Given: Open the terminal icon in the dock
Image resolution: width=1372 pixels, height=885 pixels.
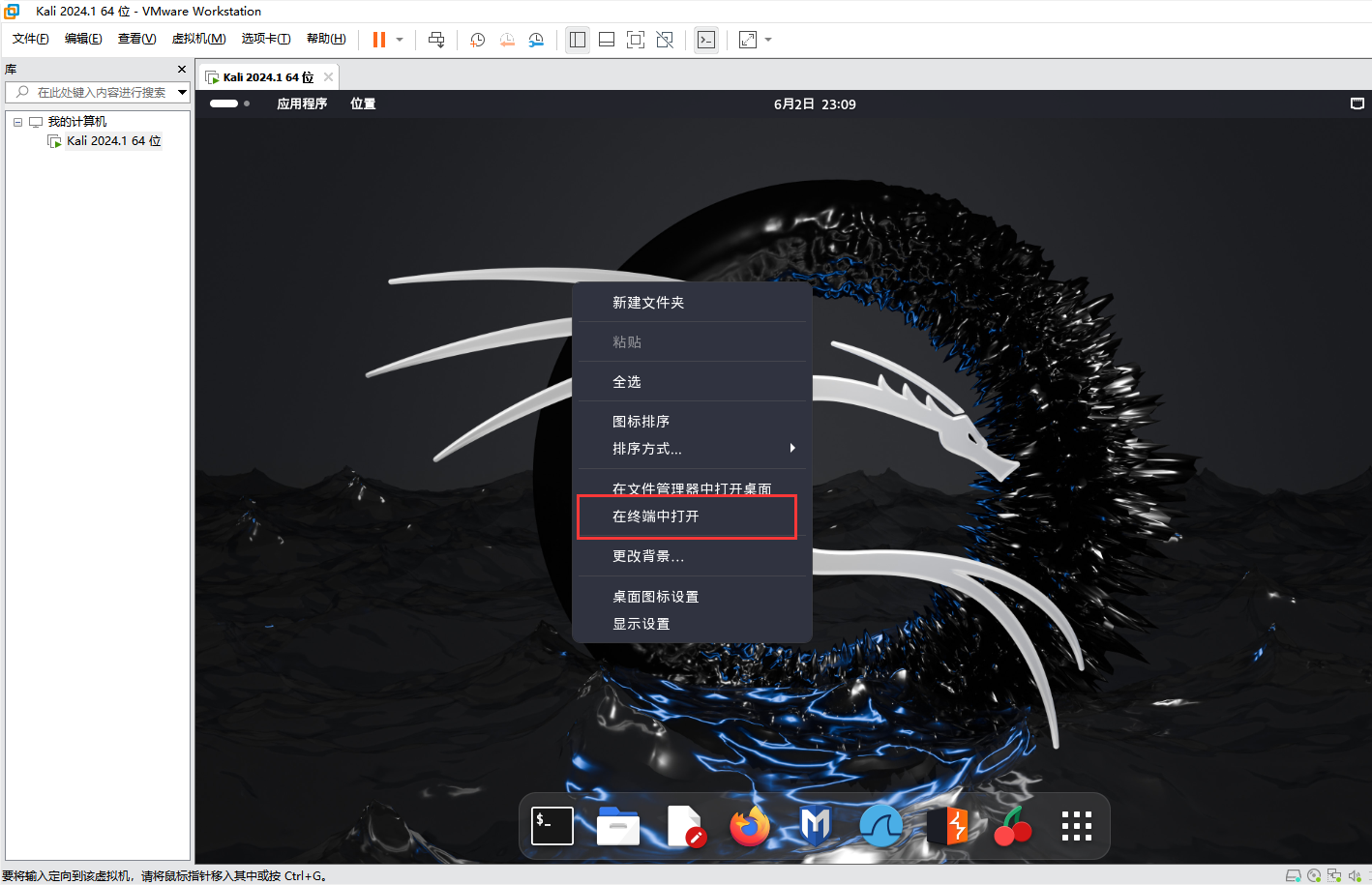Looking at the screenshot, I should (552, 826).
